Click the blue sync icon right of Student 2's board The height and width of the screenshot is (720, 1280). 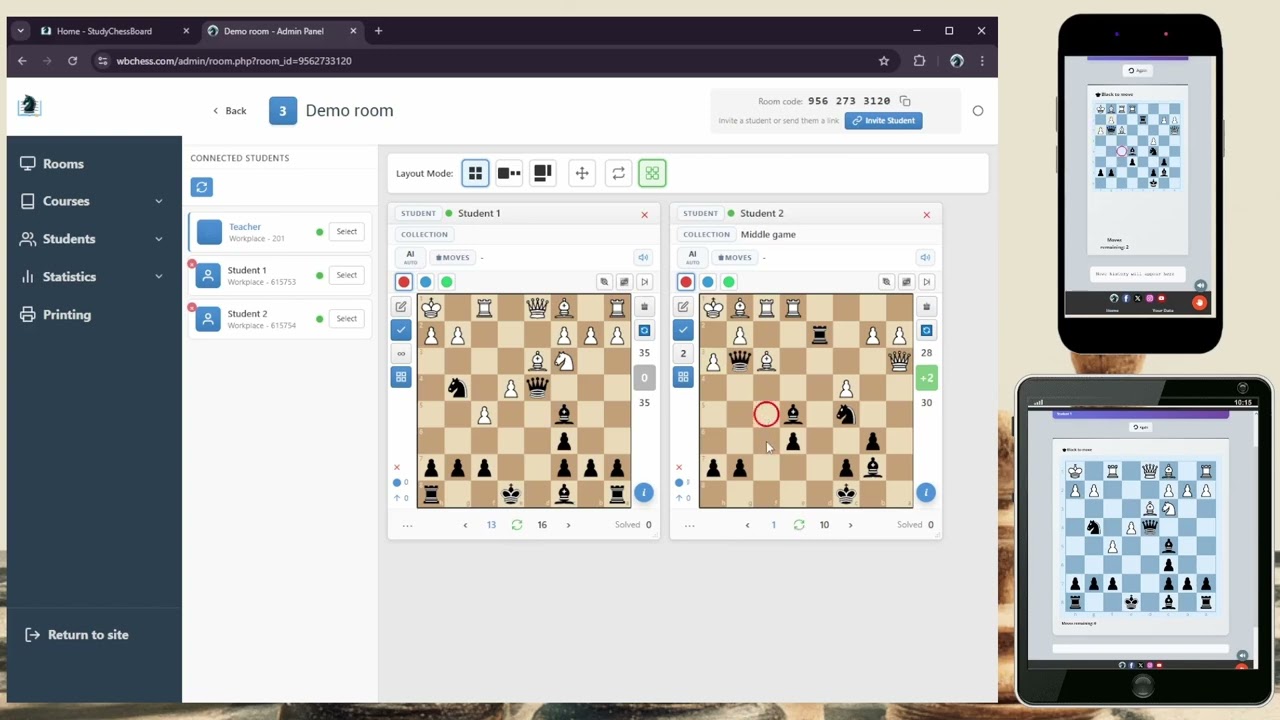click(926, 330)
